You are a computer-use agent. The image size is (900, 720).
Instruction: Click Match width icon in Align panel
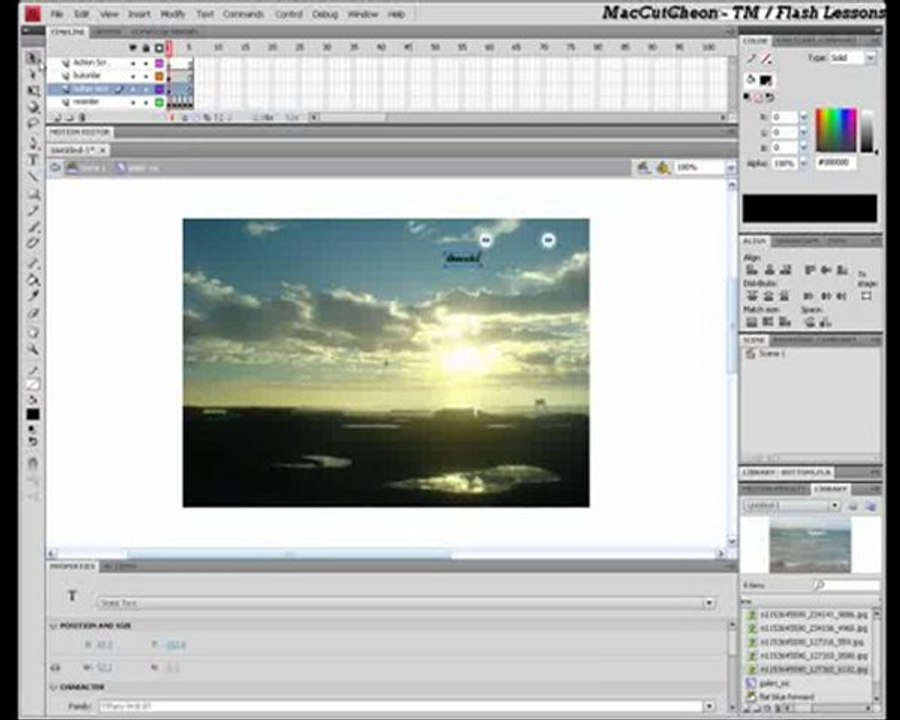click(x=751, y=322)
